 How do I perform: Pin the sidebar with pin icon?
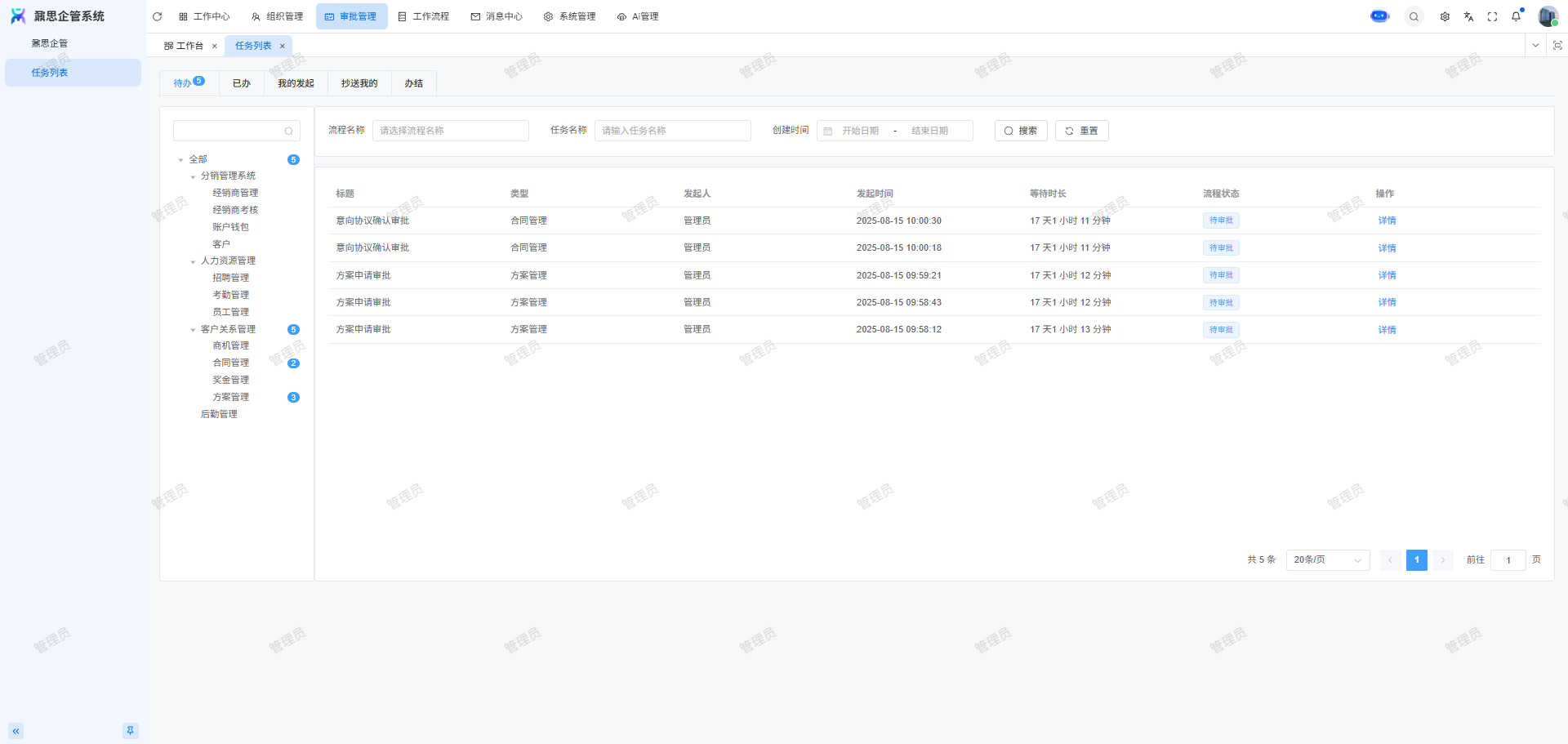(130, 731)
